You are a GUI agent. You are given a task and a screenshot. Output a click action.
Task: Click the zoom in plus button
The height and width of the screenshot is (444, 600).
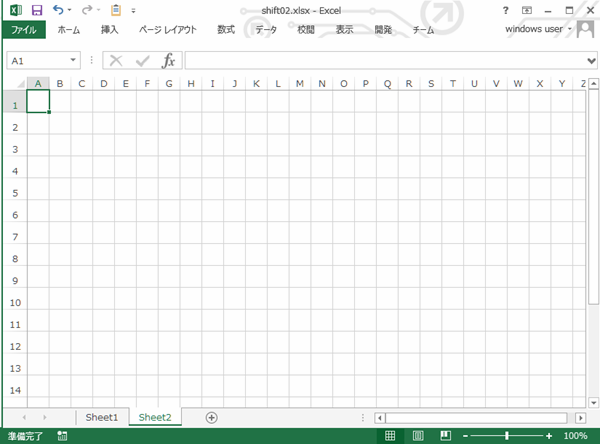point(549,436)
